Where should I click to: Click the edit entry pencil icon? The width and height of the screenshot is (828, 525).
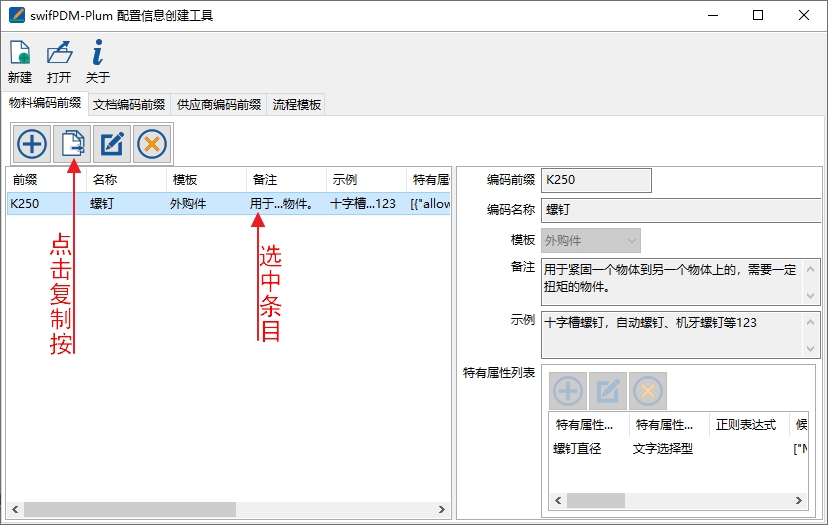[112, 144]
